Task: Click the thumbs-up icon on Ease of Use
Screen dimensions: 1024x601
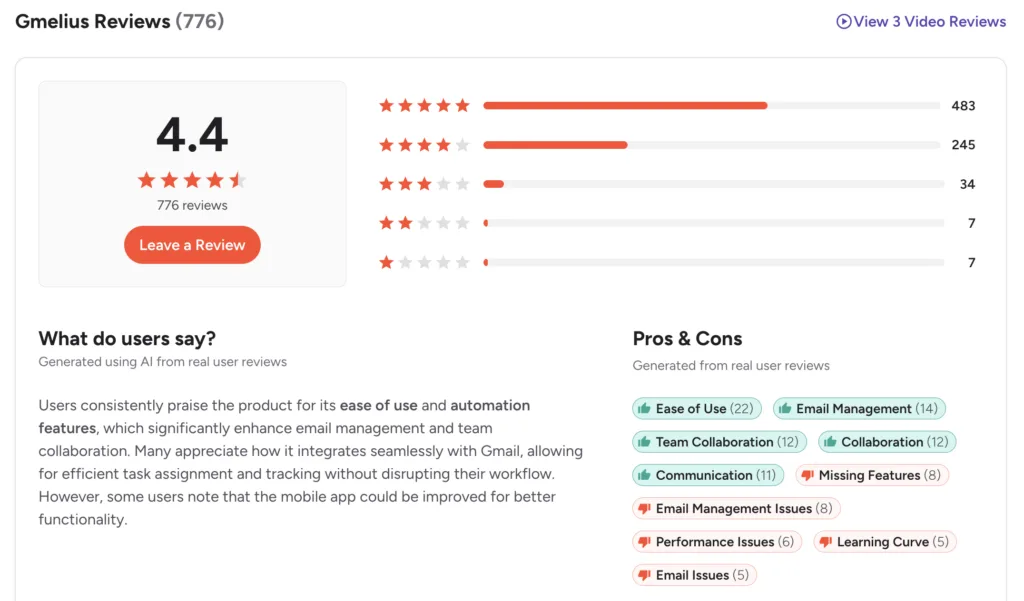Action: (x=644, y=409)
